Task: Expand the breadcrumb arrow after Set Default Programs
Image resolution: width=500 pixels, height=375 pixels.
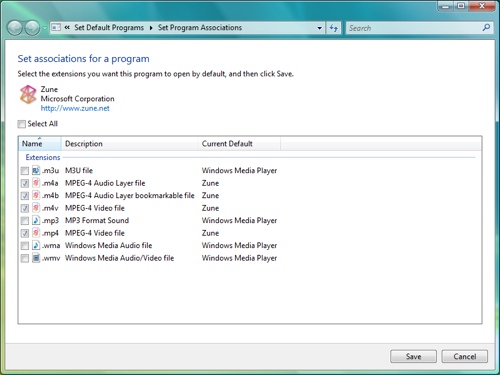Action: pyautogui.click(x=151, y=28)
